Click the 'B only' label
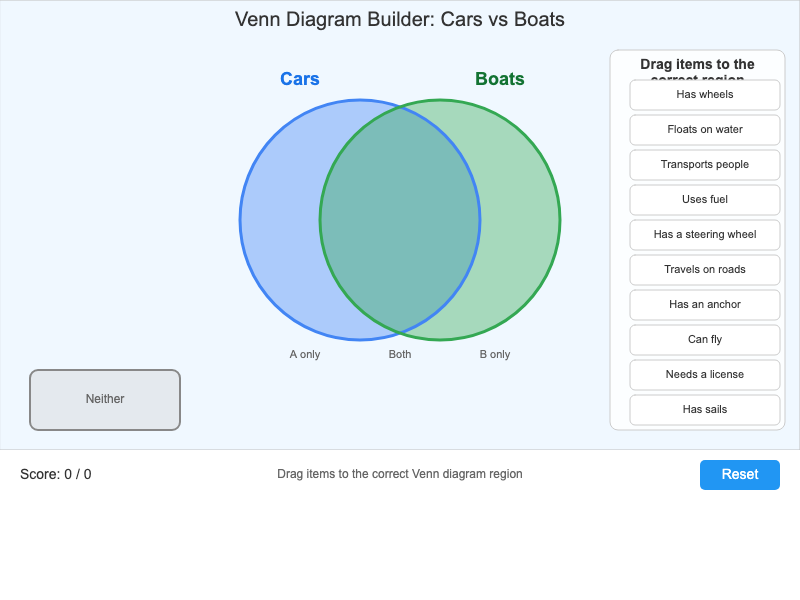This screenshot has height=600, width=800. [x=494, y=354]
